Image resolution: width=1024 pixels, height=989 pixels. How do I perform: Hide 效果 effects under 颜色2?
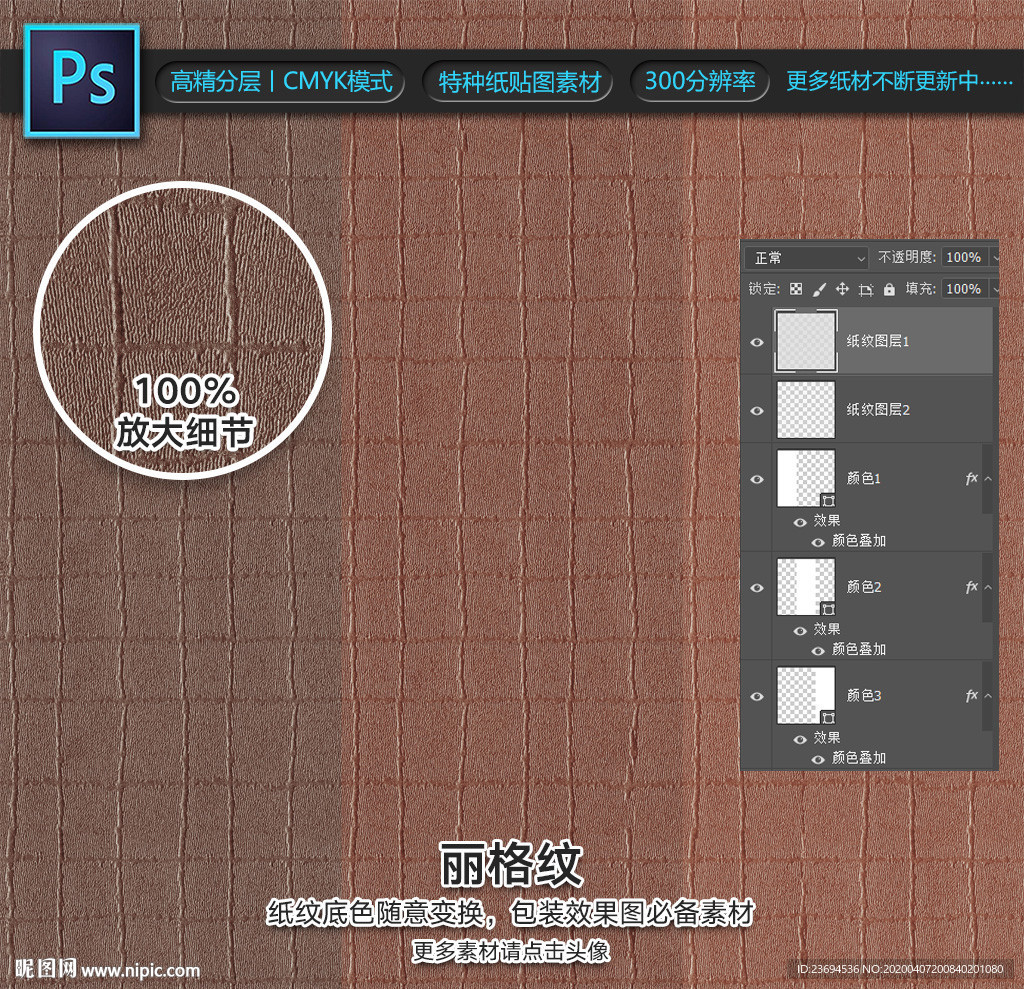coord(800,630)
